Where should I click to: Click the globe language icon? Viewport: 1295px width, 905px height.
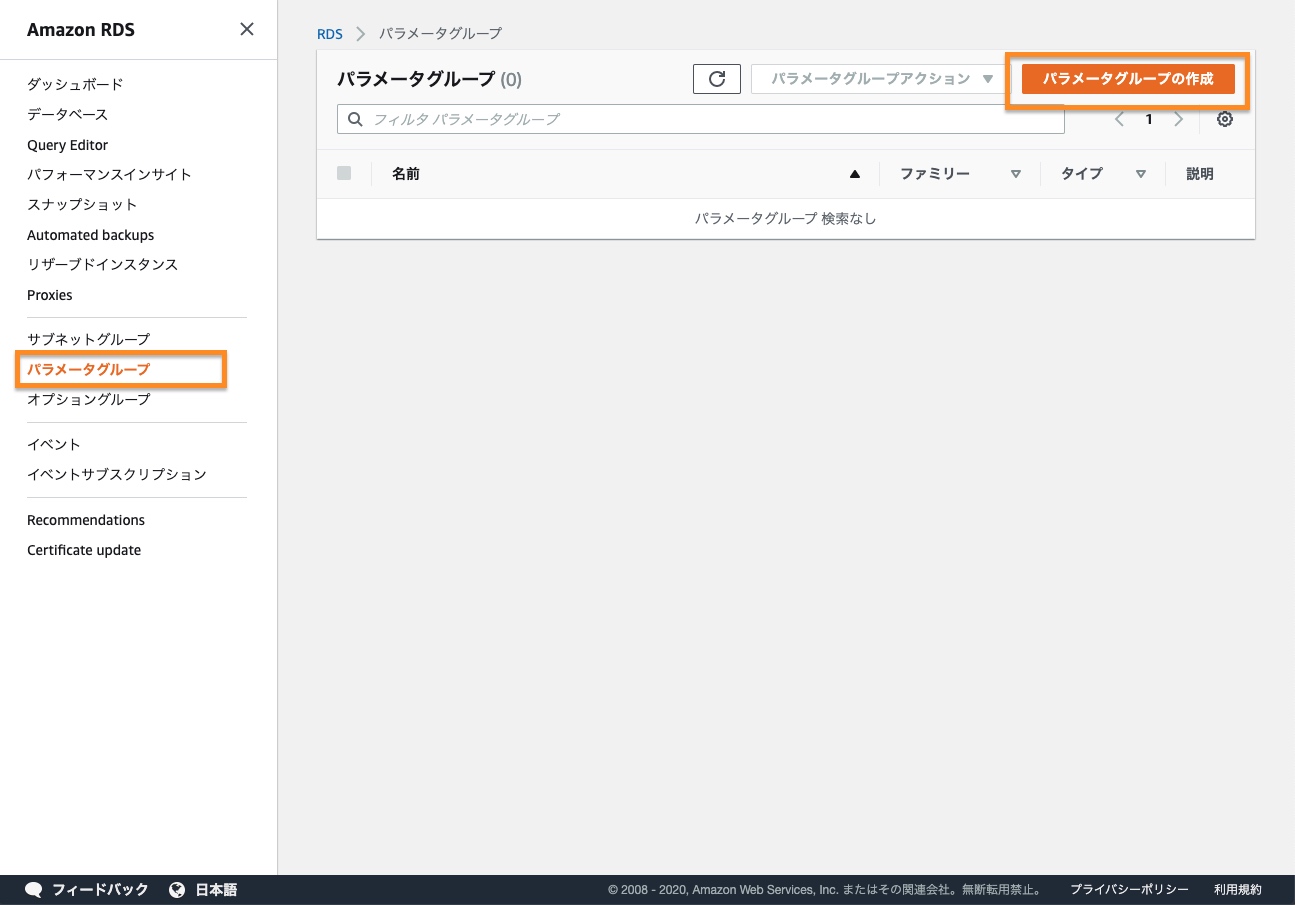click(177, 889)
